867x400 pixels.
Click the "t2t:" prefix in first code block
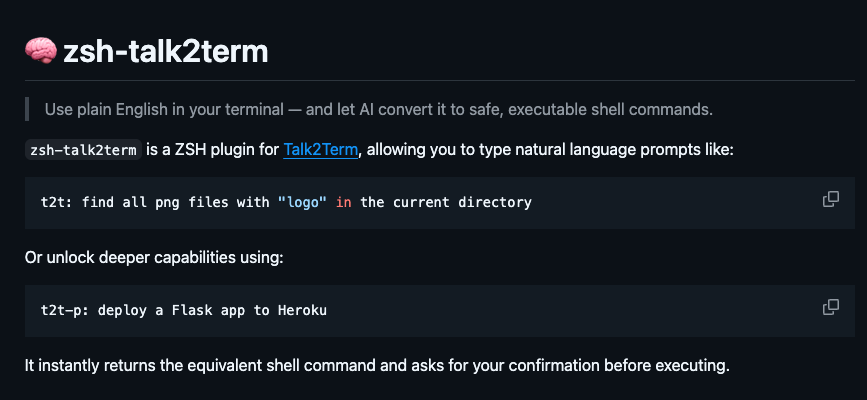click(58, 202)
